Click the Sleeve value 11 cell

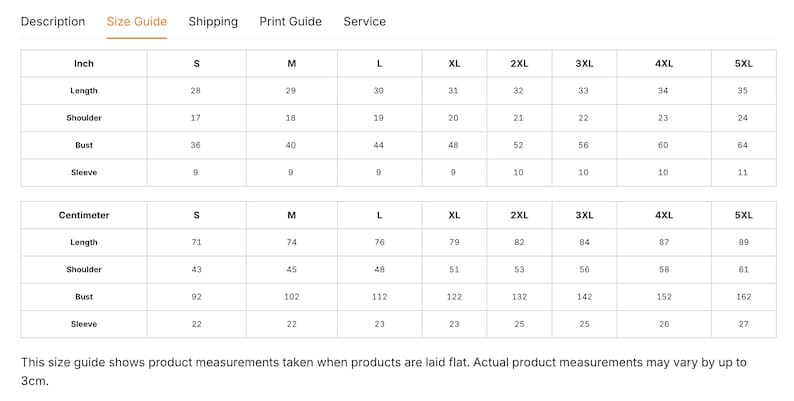click(x=743, y=173)
